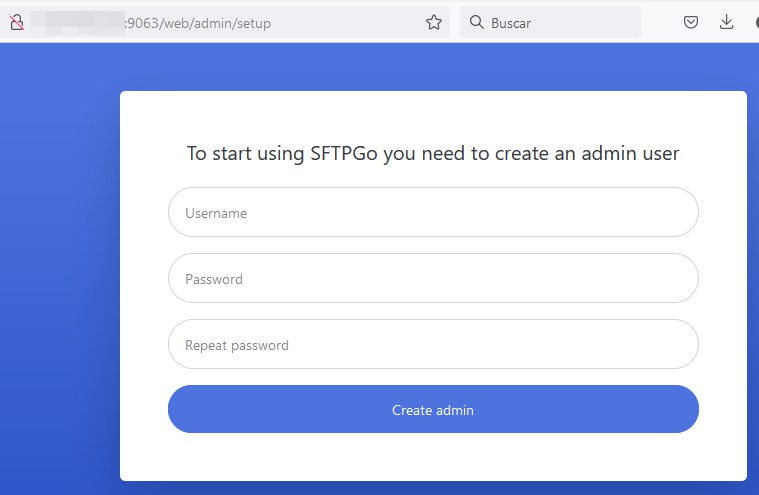Select the Repeat password field
The height and width of the screenshot is (495, 759).
[x=433, y=344]
